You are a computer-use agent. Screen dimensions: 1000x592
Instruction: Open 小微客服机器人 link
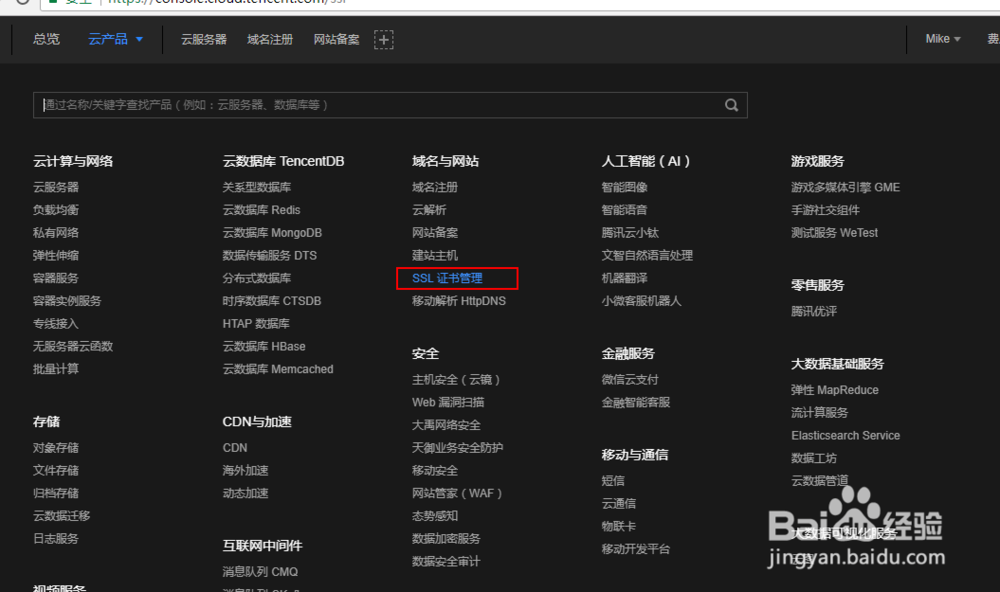pyautogui.click(x=642, y=301)
